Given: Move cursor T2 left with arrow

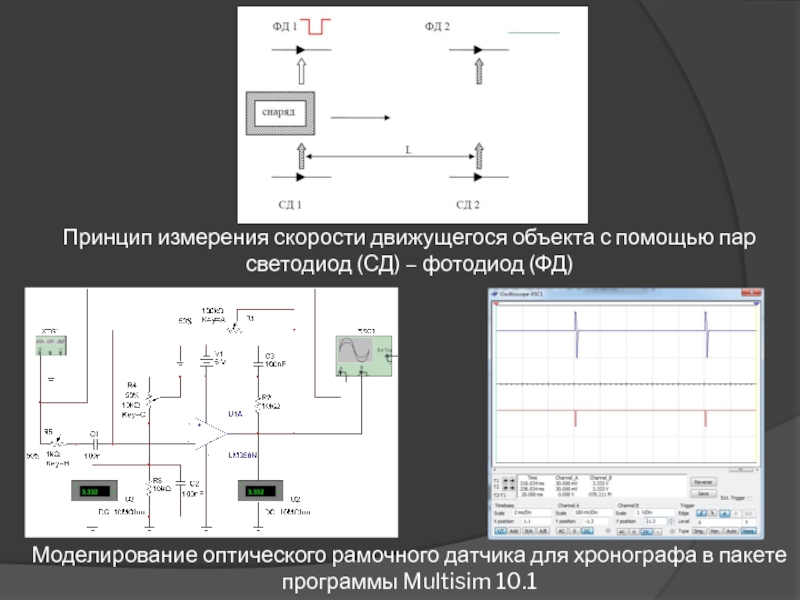Looking at the screenshot, I should click(506, 488).
